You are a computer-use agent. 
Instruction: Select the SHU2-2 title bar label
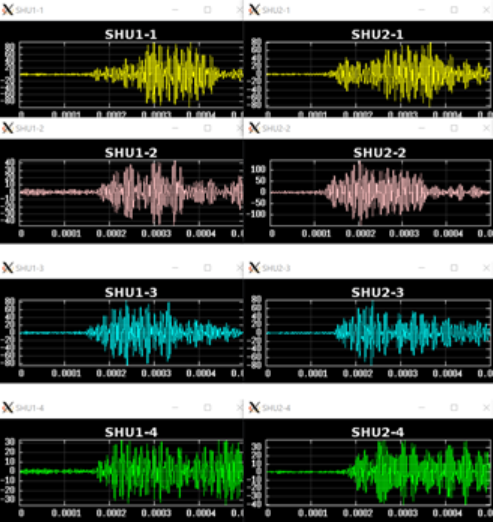(276, 129)
